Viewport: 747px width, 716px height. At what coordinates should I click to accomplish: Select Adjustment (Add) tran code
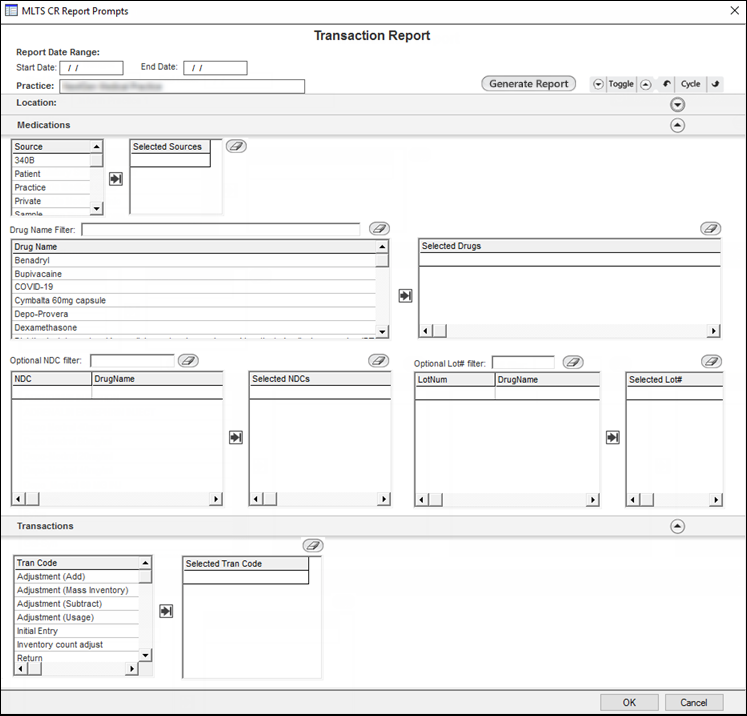pyautogui.click(x=77, y=576)
